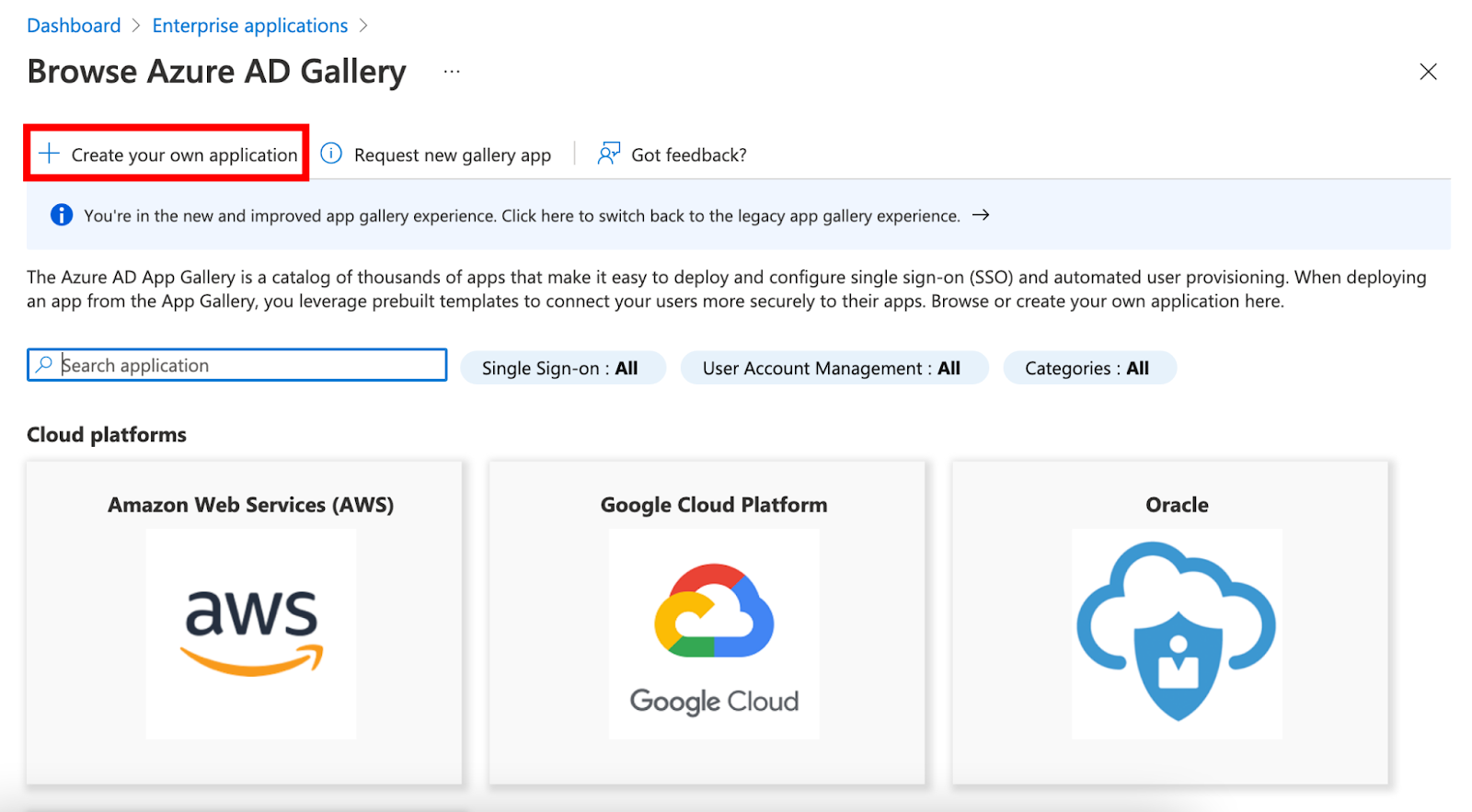Expand the User Account Management filter
The width and height of the screenshot is (1472, 812).
point(834,368)
